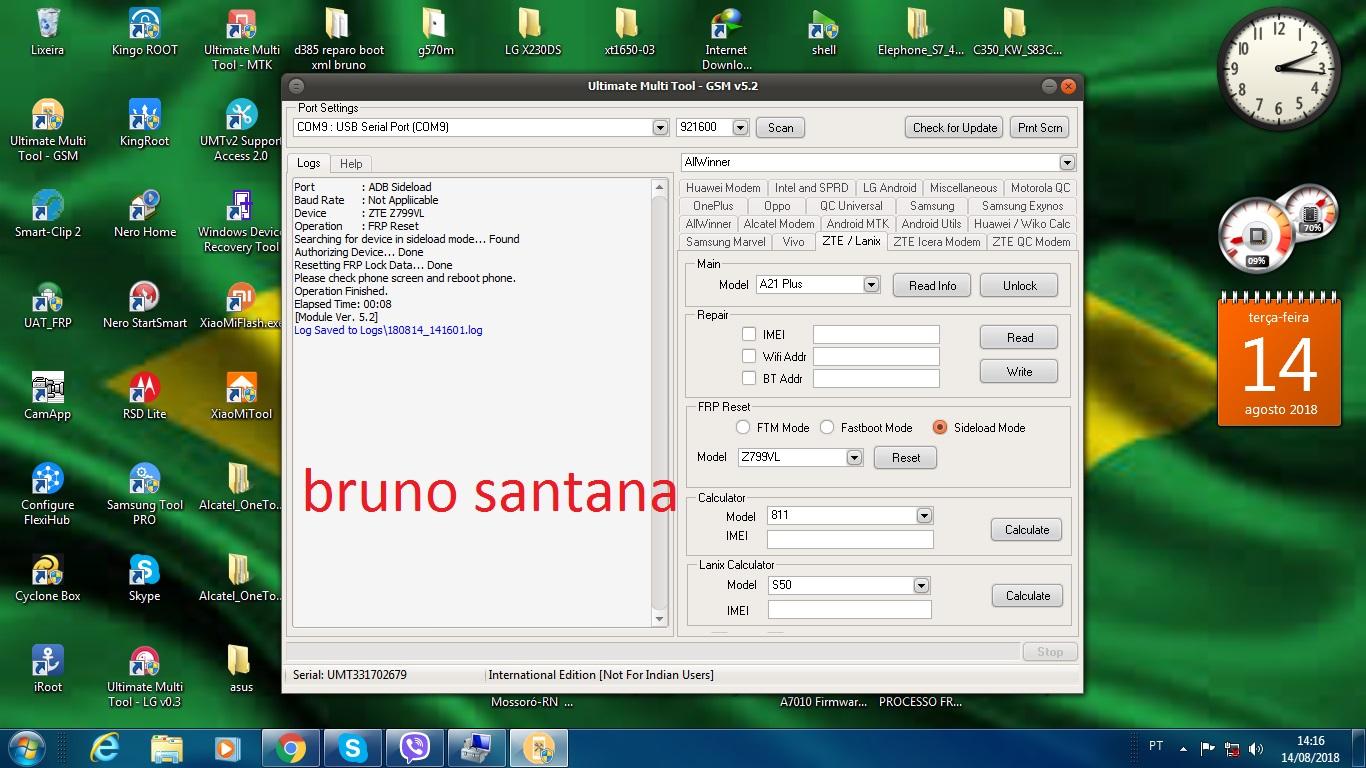Switch to ZTE QC Modem tab
The image size is (1366, 768).
[x=1031, y=242]
